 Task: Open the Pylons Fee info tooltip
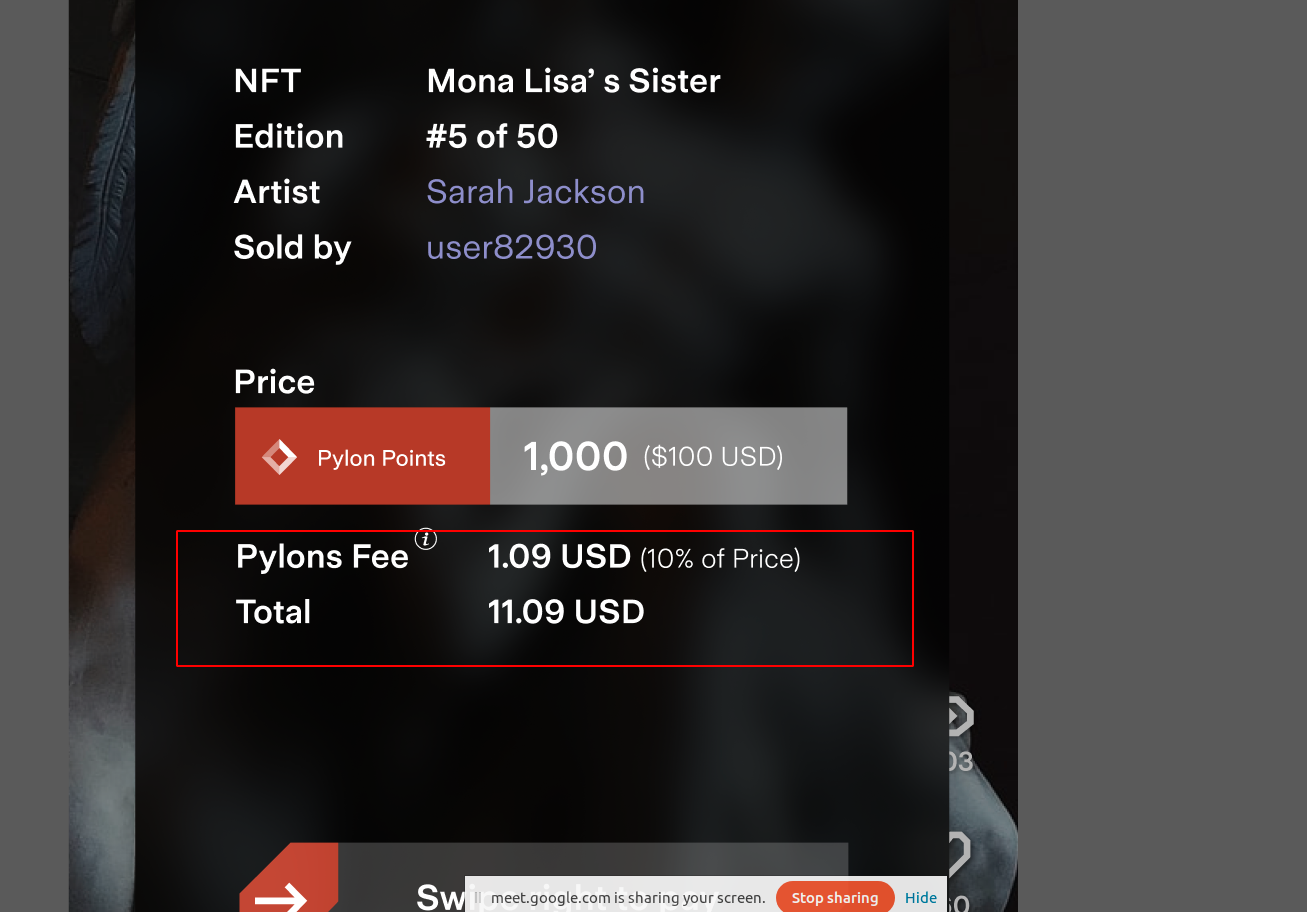[x=427, y=538]
